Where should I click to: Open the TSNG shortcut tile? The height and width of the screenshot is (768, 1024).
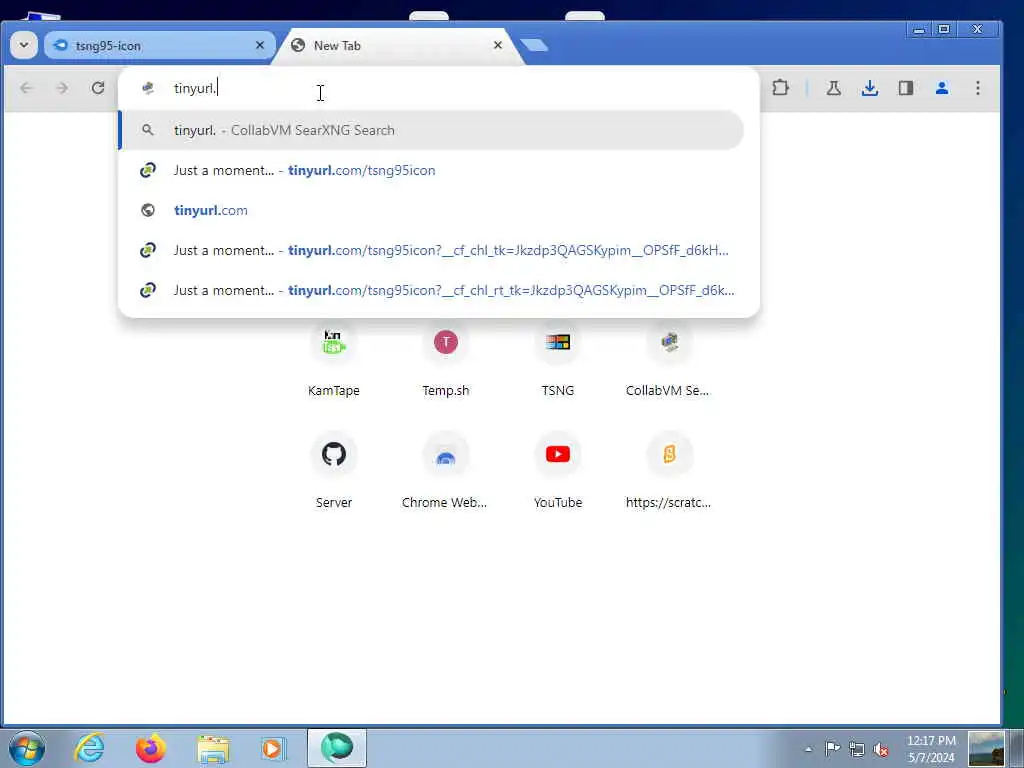pyautogui.click(x=558, y=359)
